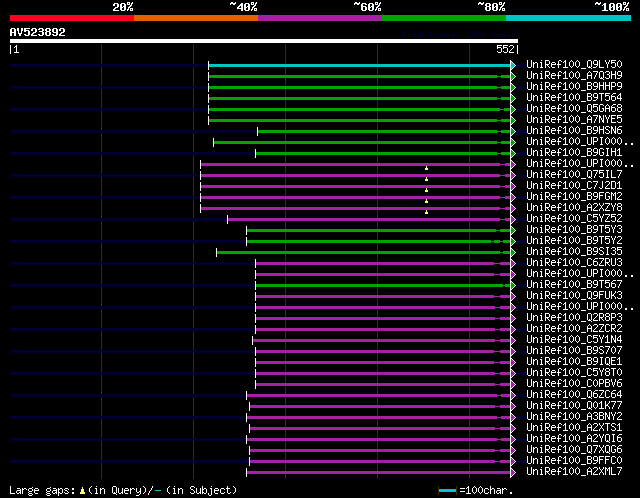
Task: Open hit UniRef100_B9HHP9
Action: tap(574, 87)
